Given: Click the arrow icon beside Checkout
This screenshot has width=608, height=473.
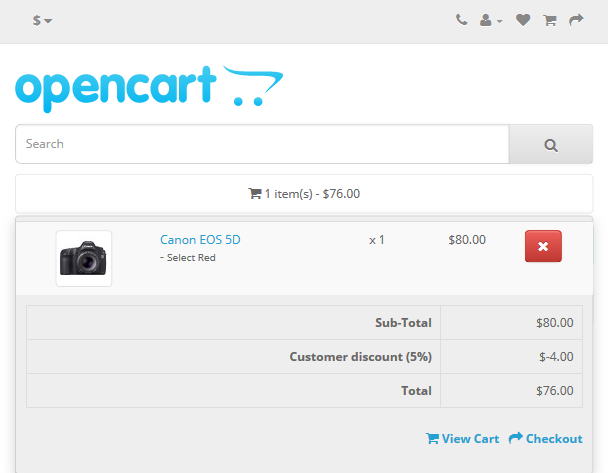Looking at the screenshot, I should pyautogui.click(x=516, y=438).
